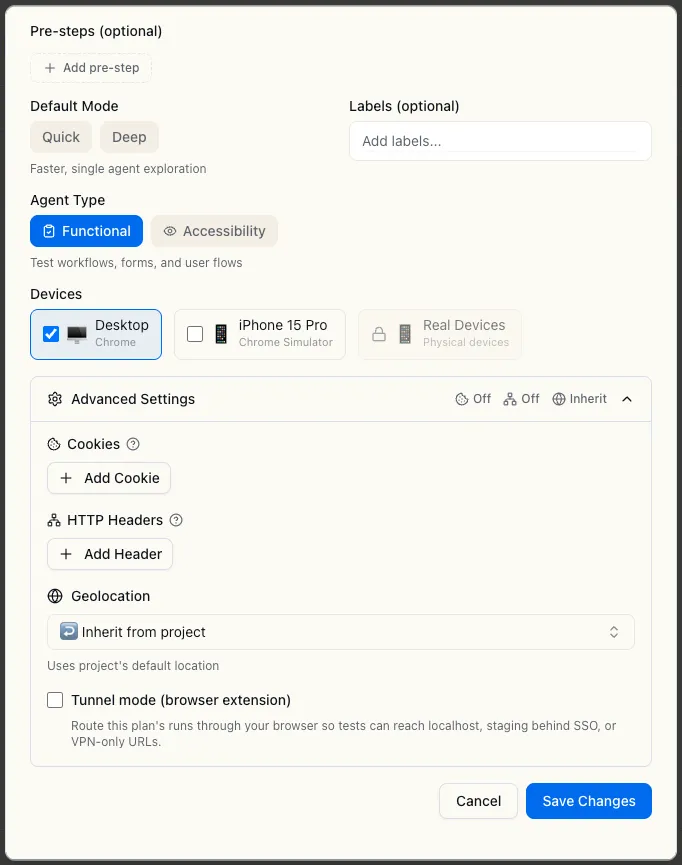The width and height of the screenshot is (682, 865).
Task: Open the Geolocation inherit dropdown
Action: (340, 632)
